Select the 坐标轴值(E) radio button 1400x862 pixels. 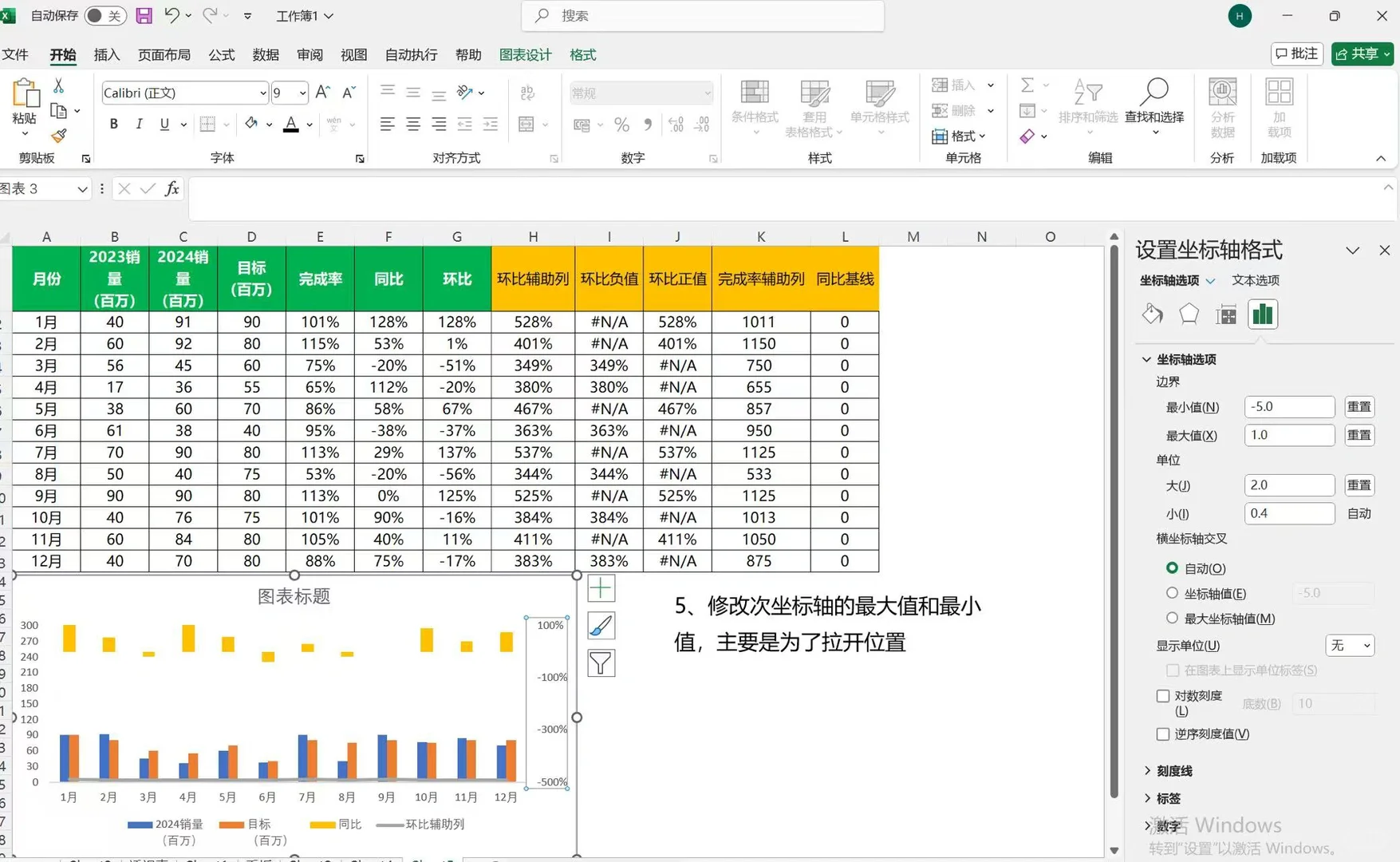[1172, 593]
